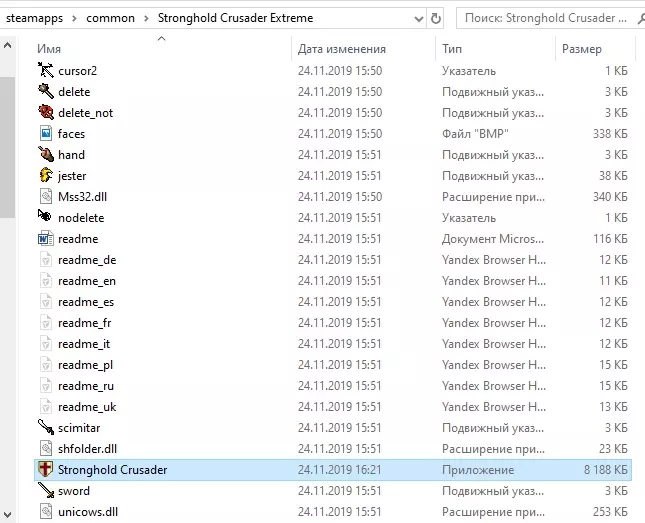645x523 pixels.
Task: Select the file named readme_uk
Action: 87,407
